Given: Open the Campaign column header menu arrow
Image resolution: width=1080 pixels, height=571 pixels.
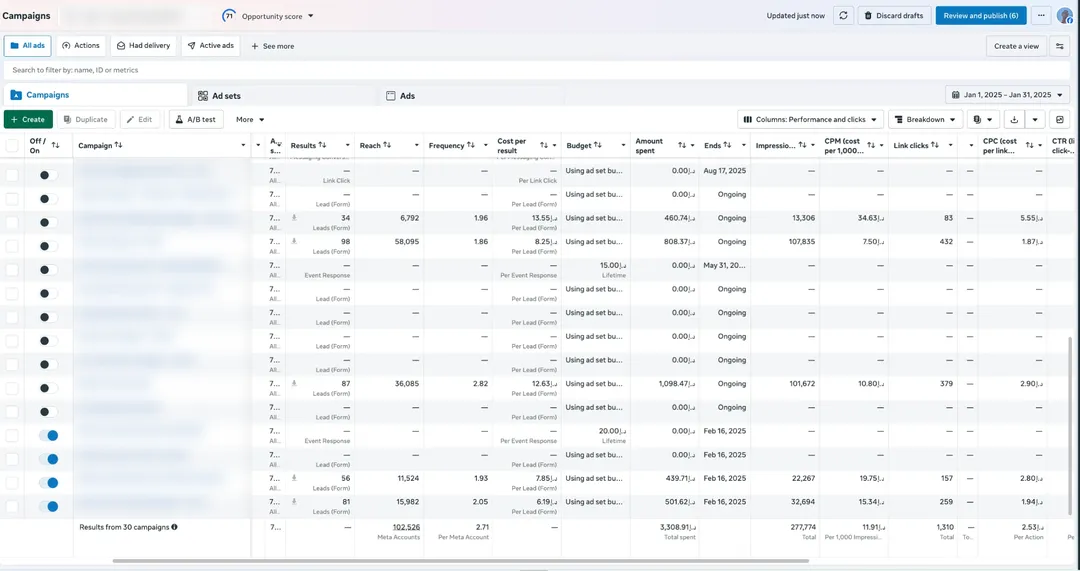Looking at the screenshot, I should point(243,145).
